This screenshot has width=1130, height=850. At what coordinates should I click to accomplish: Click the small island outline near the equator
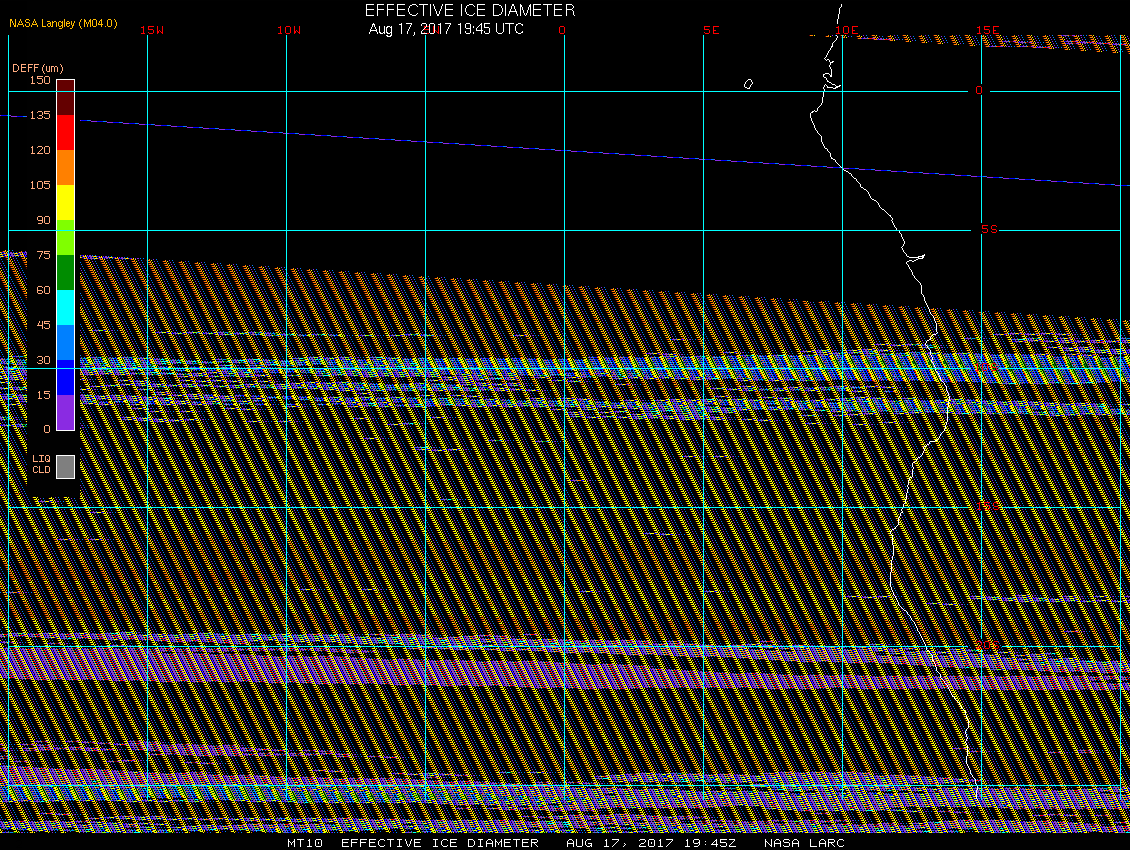coord(748,84)
